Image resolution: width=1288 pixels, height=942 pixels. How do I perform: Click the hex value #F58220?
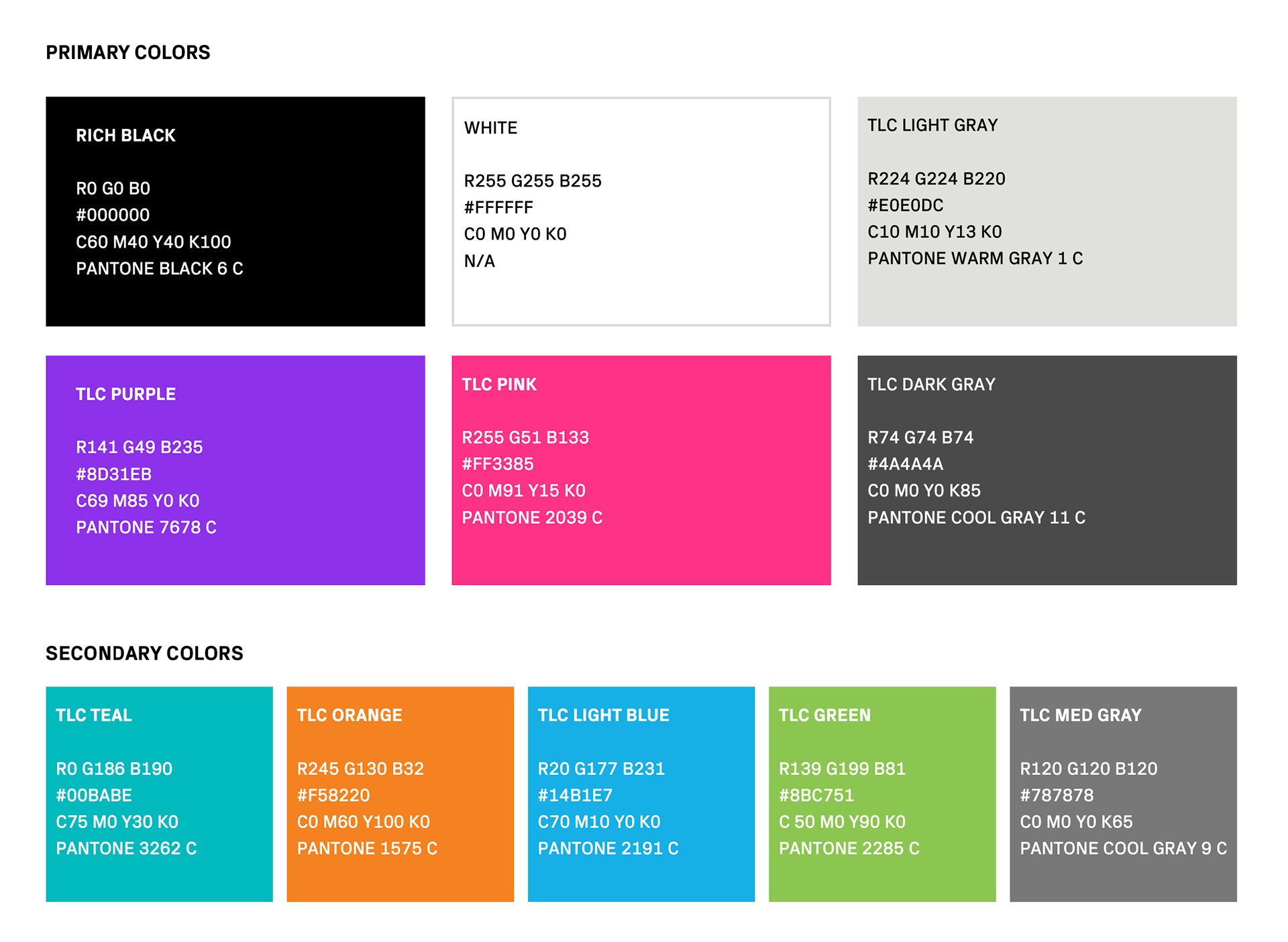333,795
